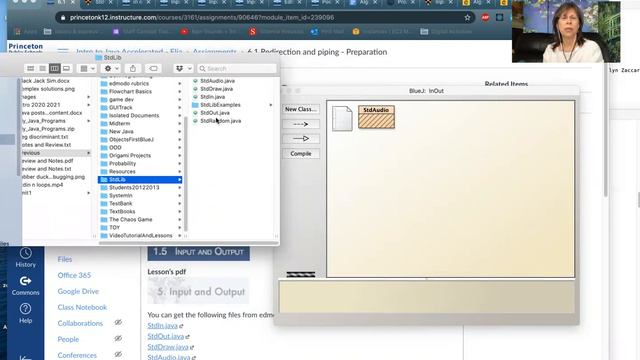Screen dimensions: 640x360
Task: Click the Finder edit tags icon
Action: pos(153,69)
